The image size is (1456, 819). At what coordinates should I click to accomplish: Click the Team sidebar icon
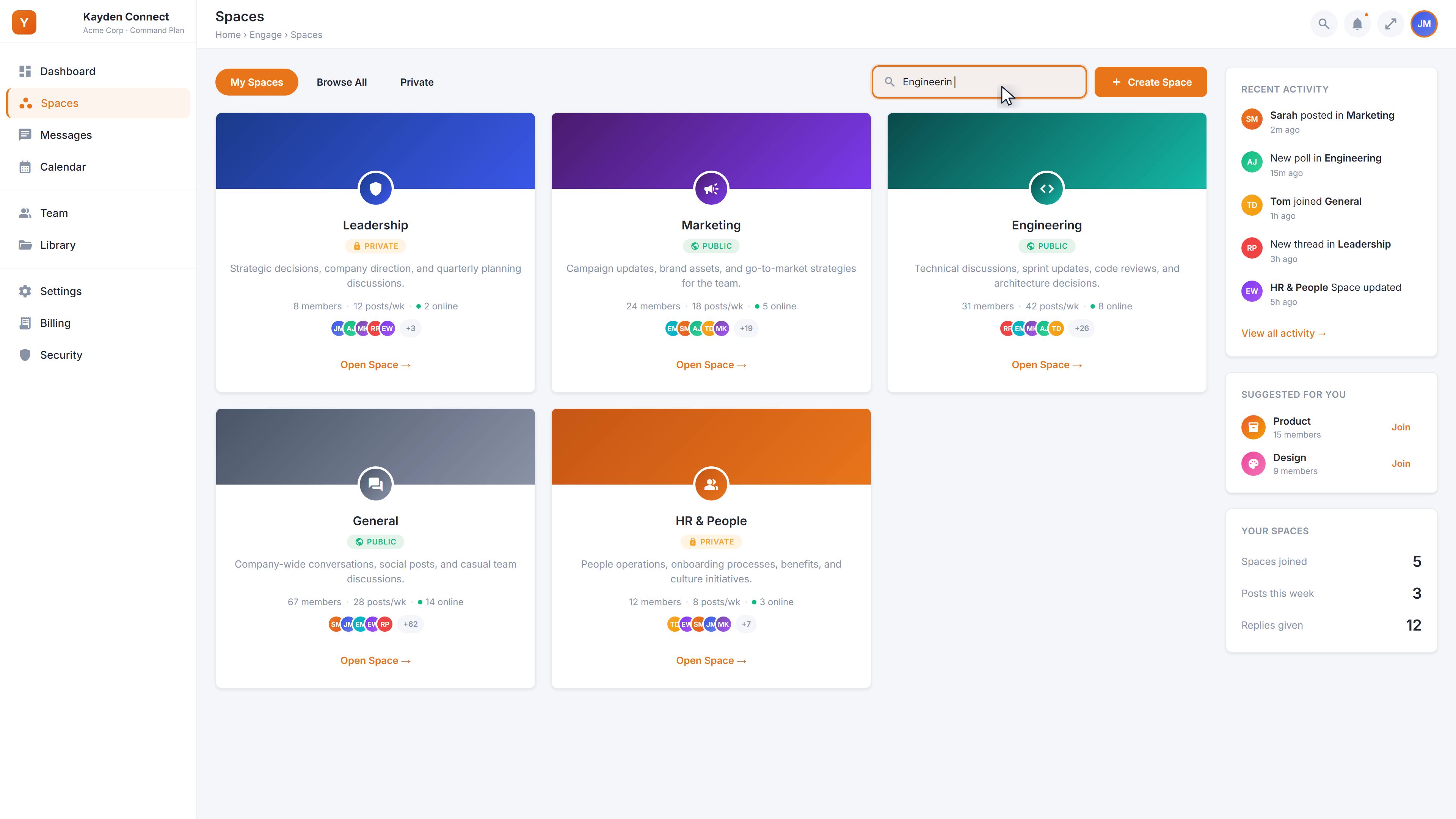(25, 213)
